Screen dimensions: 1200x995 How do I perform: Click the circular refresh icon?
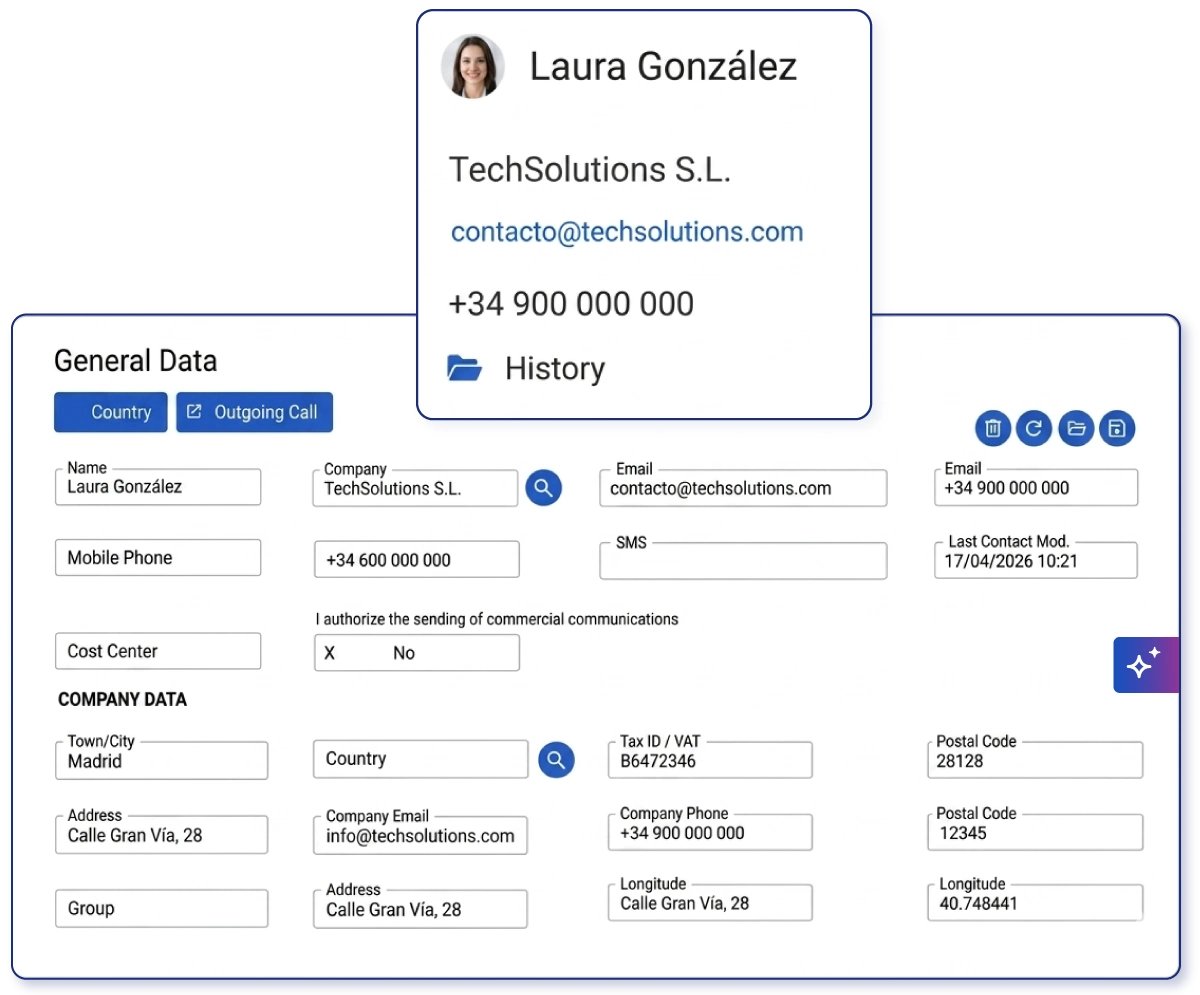click(x=1034, y=429)
